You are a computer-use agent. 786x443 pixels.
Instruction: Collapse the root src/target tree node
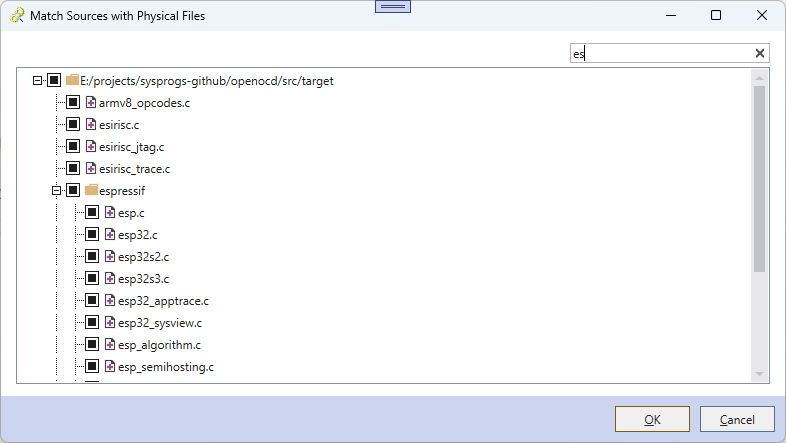click(x=37, y=80)
